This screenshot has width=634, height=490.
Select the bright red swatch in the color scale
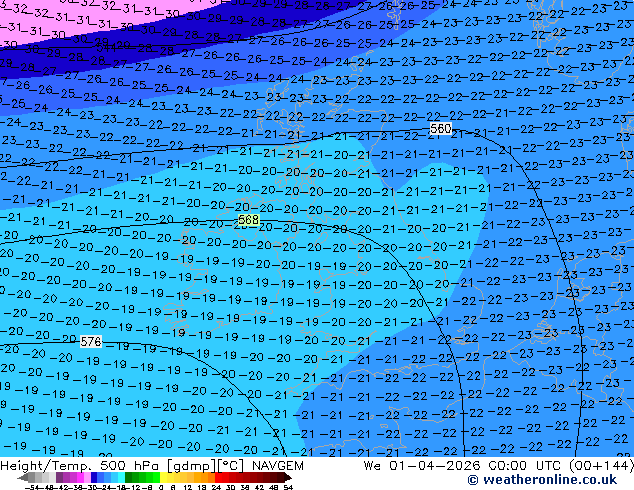click(x=218, y=477)
